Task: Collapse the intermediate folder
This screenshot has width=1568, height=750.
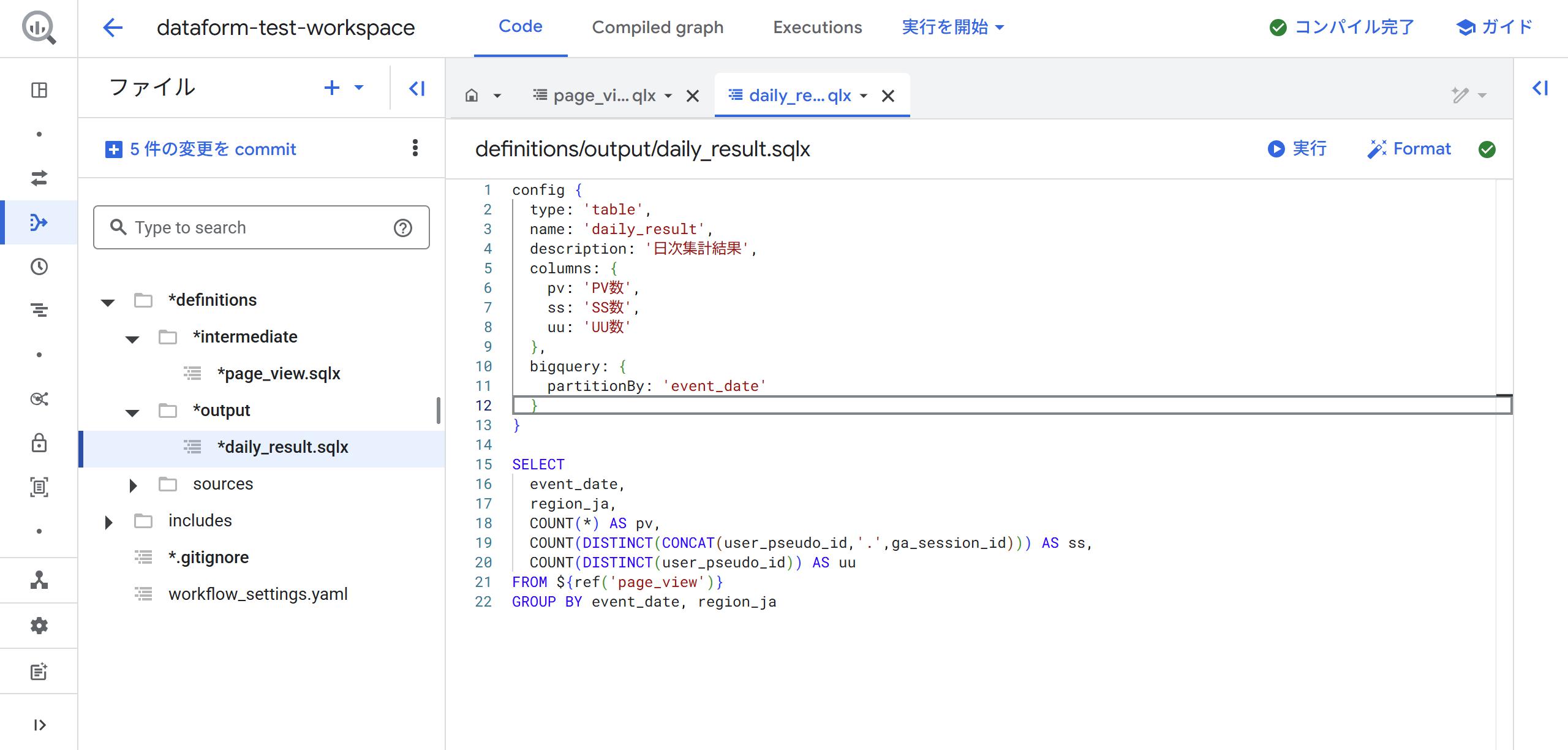Action: click(132, 338)
